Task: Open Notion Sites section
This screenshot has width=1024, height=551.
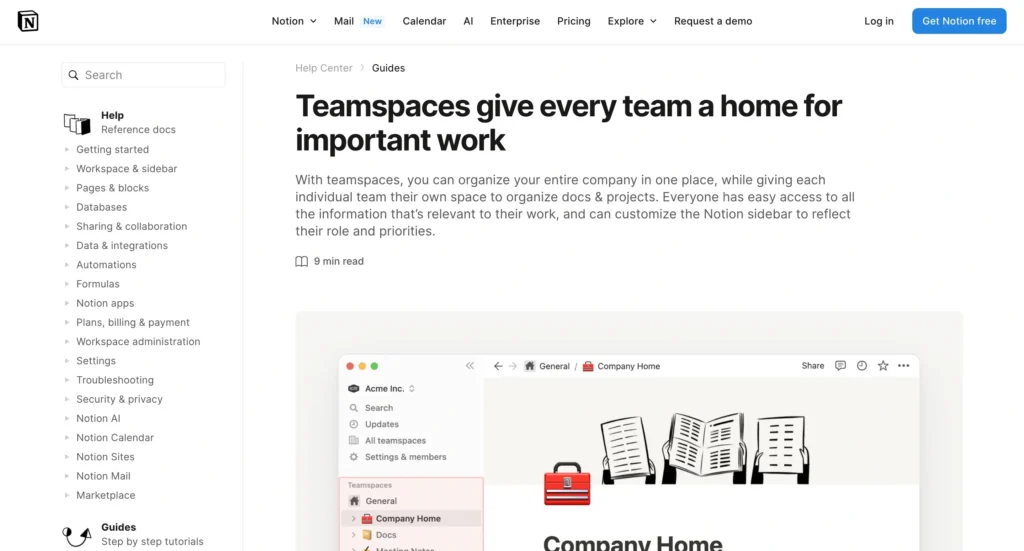Action: [x=105, y=457]
